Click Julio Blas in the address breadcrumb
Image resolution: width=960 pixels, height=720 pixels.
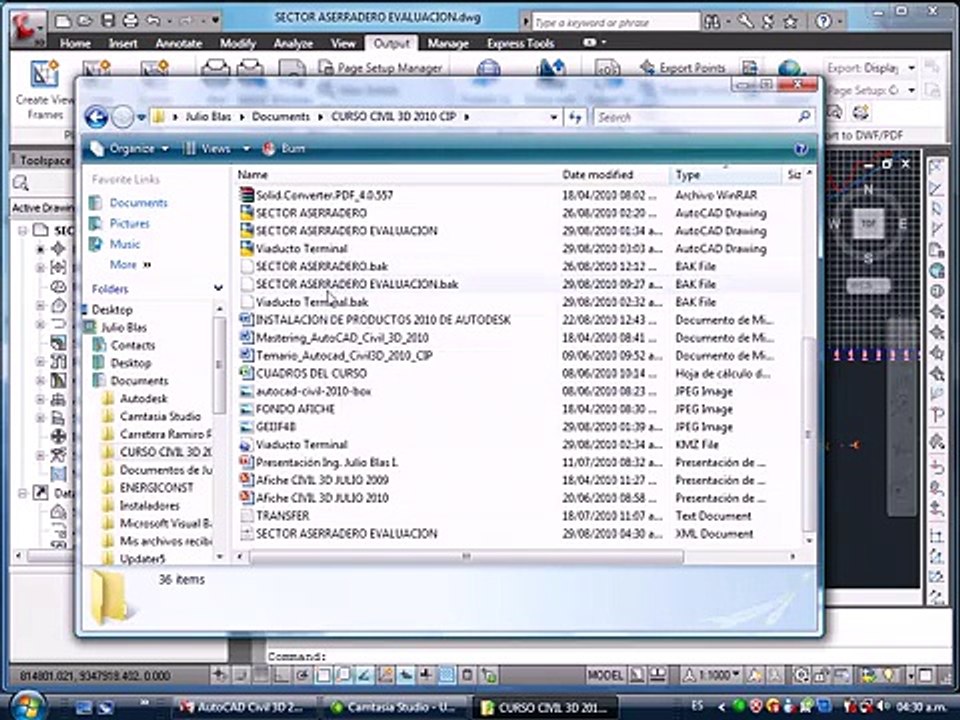coord(208,116)
